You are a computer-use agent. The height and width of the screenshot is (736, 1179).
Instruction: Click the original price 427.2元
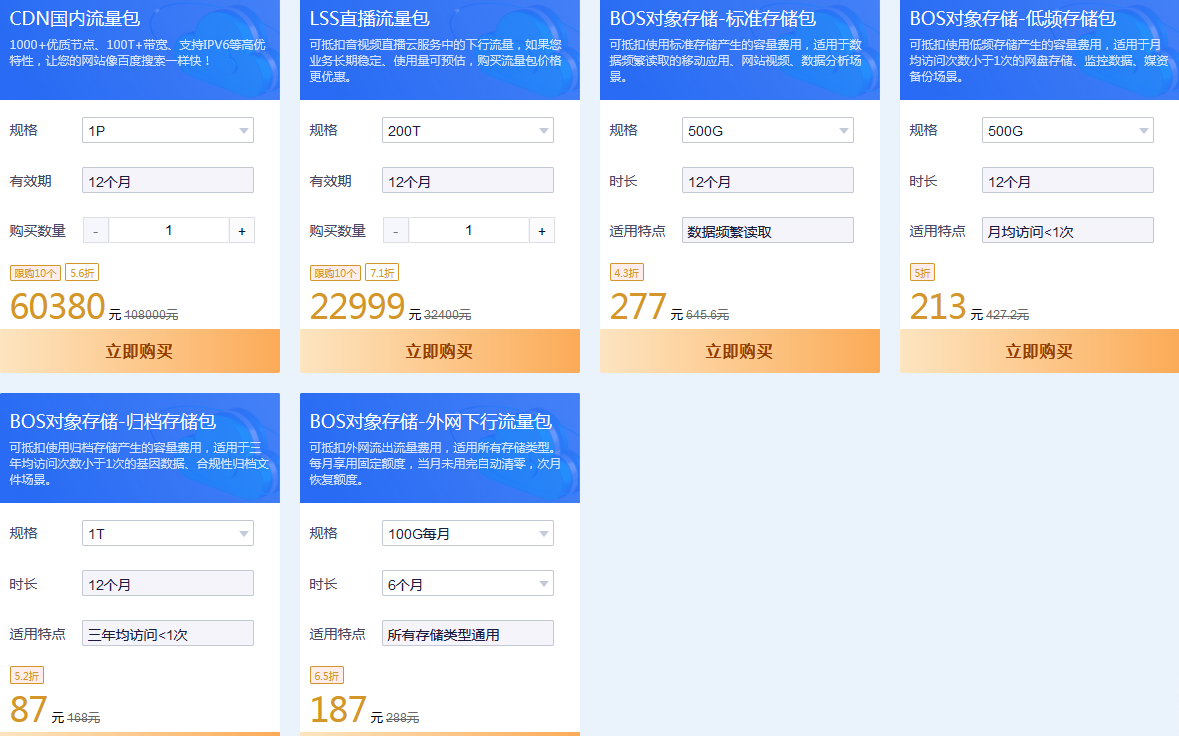1008,315
